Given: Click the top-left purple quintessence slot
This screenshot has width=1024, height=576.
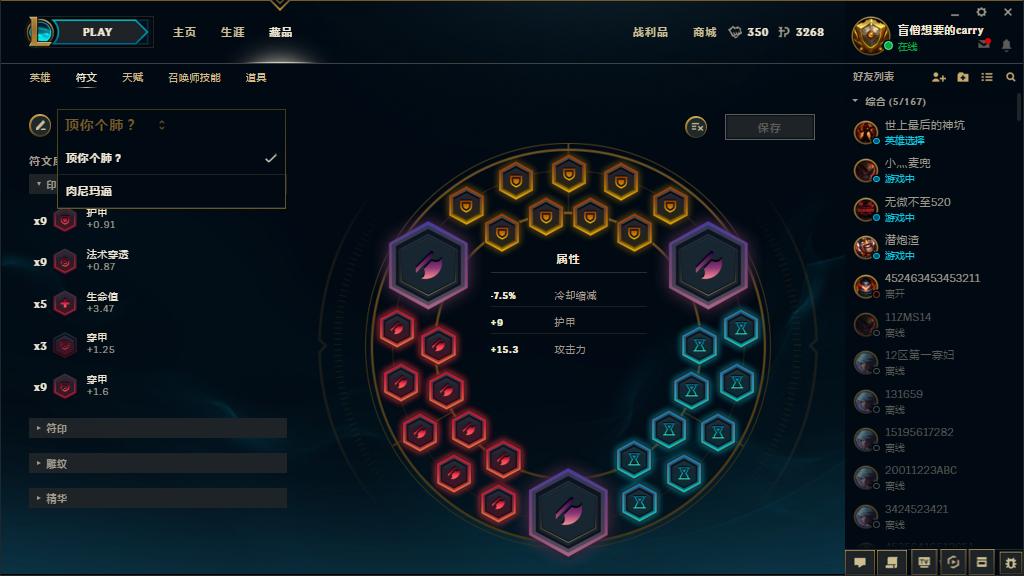Looking at the screenshot, I should [x=428, y=265].
